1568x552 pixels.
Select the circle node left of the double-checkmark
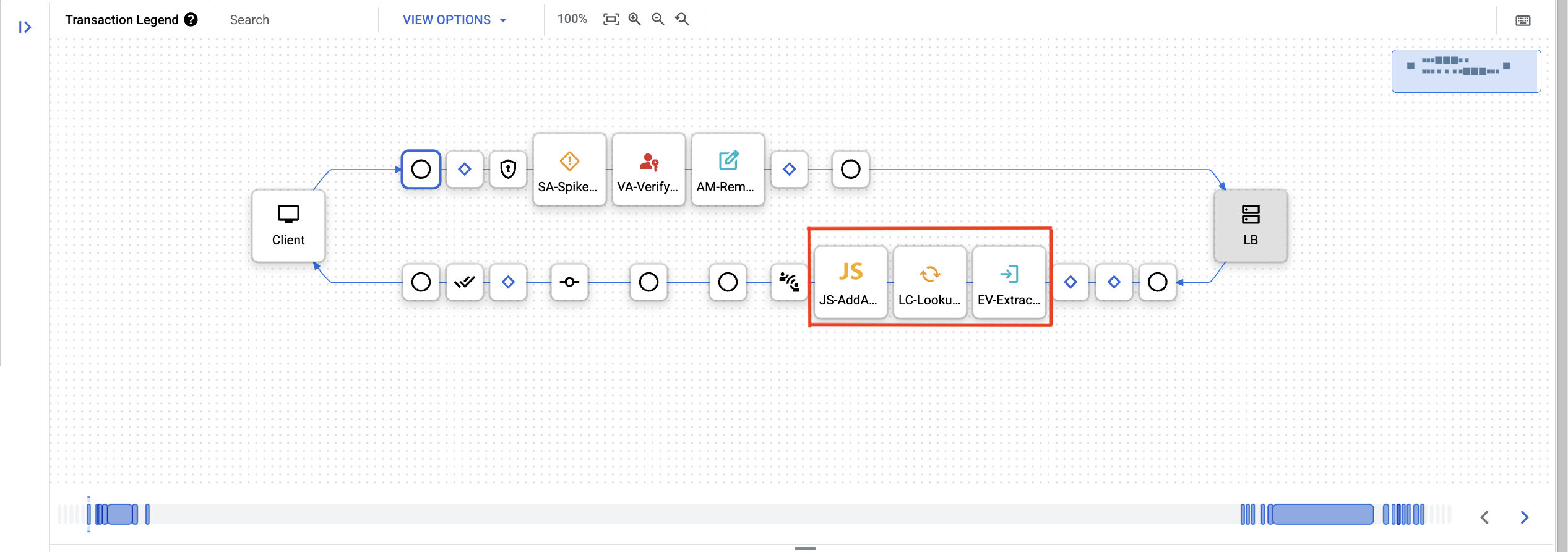[x=421, y=282]
